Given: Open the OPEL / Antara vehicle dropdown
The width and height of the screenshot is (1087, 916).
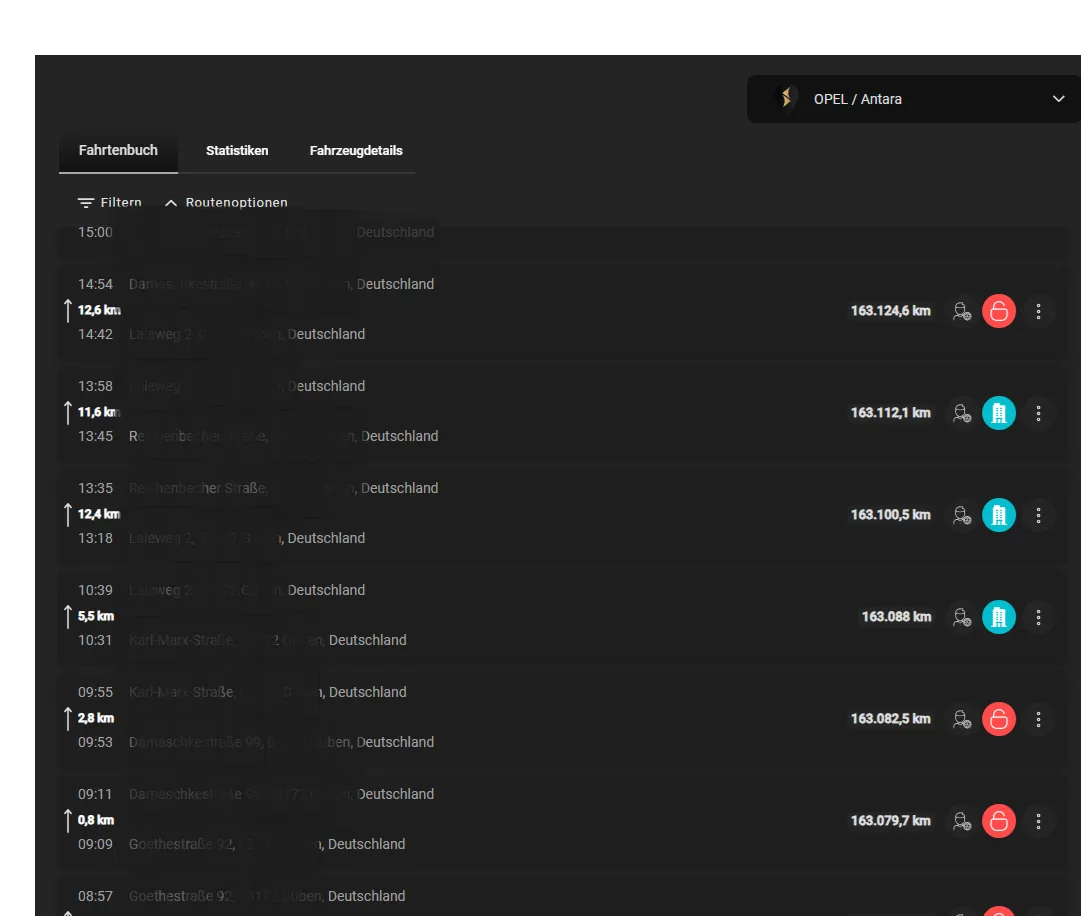Looking at the screenshot, I should pos(915,99).
